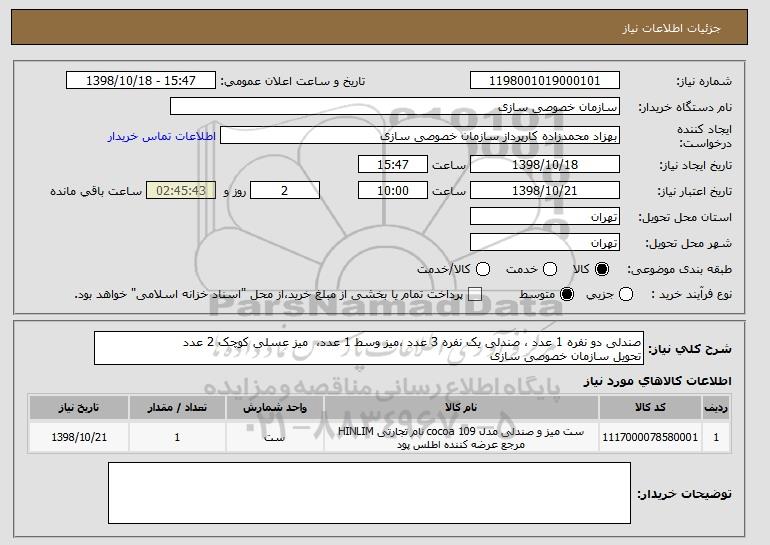Click product code 1117000078580001 cell
770x545 pixels.
tap(650, 437)
